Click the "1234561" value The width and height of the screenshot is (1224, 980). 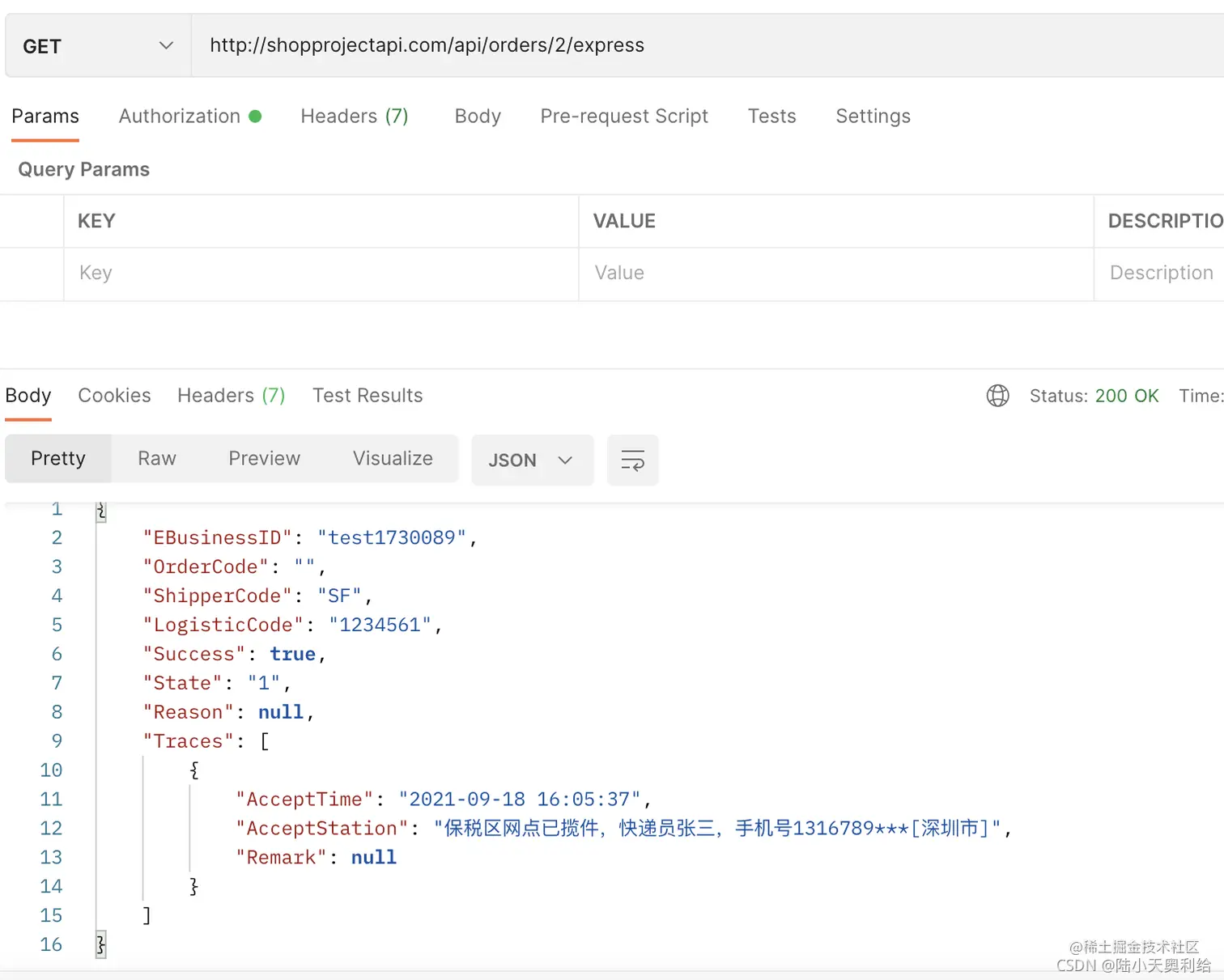[380, 626]
